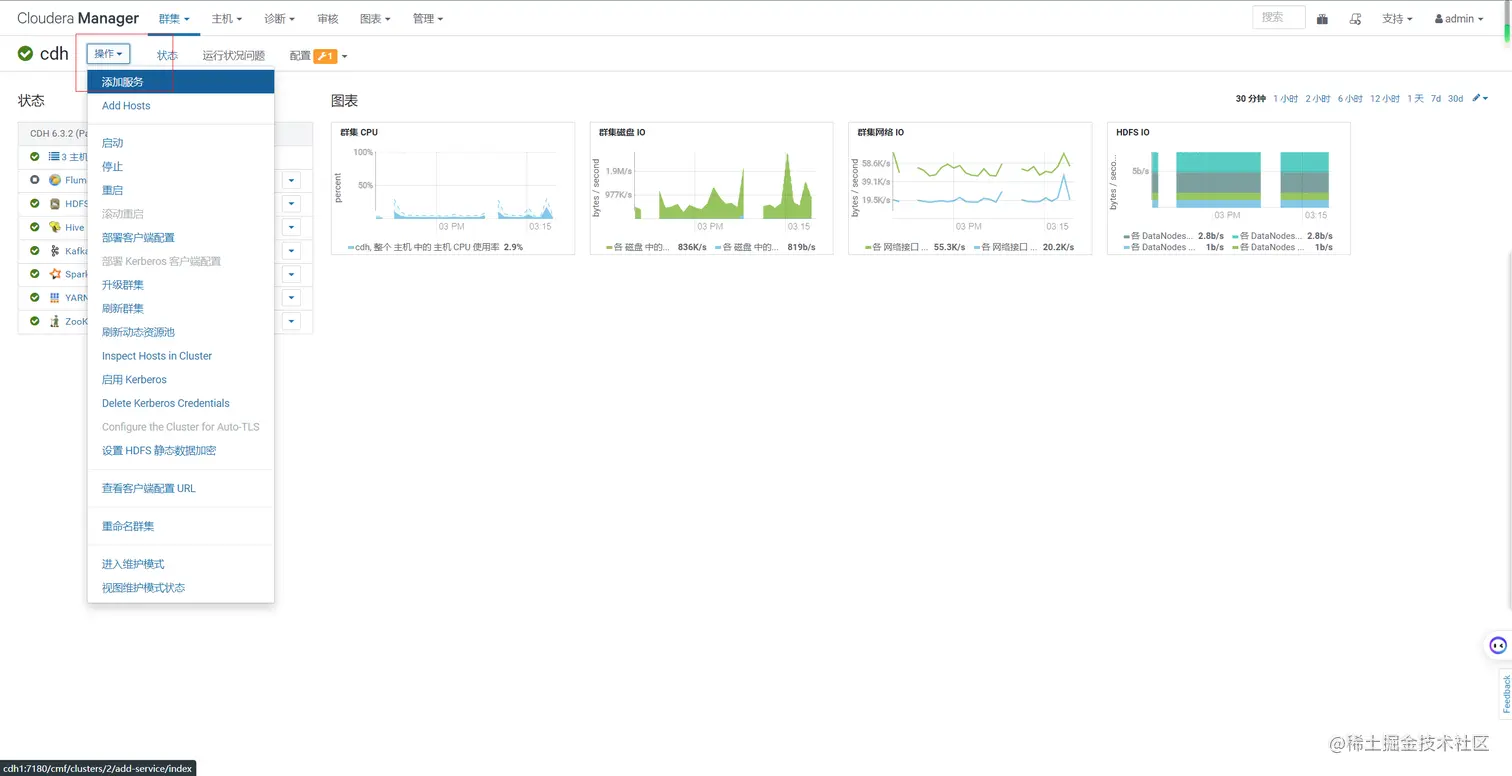Viewport: 1512px width, 776px height.
Task: Click the hosts list icon beside 3 主机
Action: (55, 156)
